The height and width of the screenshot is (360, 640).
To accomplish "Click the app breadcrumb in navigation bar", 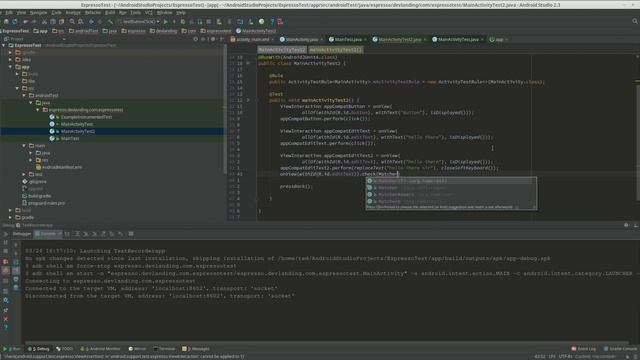I will (x=41, y=31).
